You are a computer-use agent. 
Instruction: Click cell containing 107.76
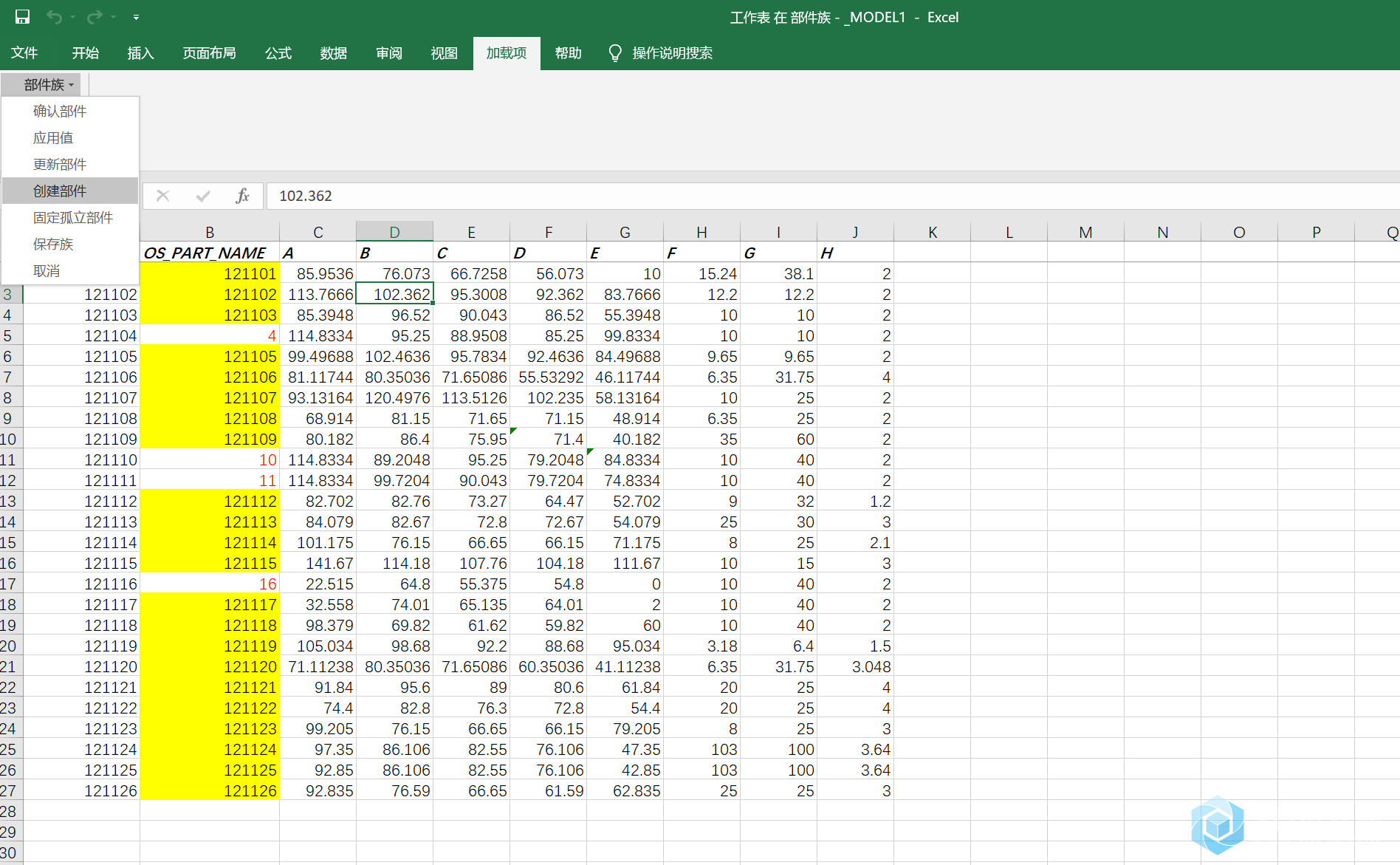[x=472, y=564]
